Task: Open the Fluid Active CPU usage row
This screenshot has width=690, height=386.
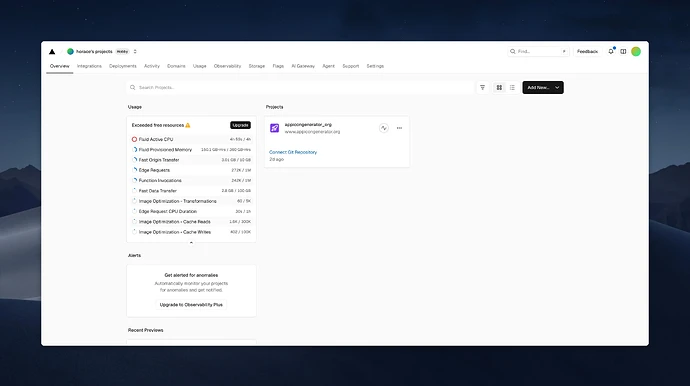Action: coord(191,139)
